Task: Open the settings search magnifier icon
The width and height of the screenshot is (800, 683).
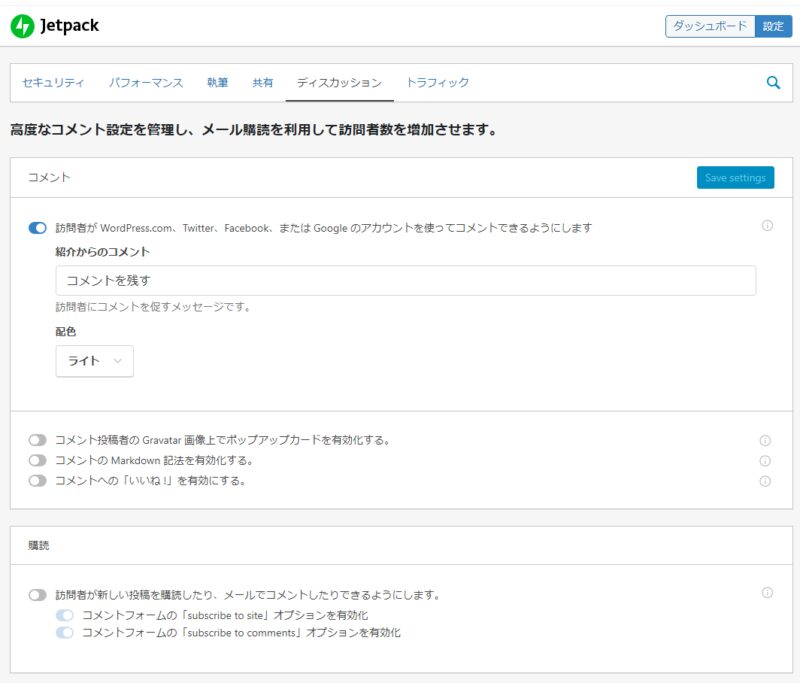Action: click(773, 83)
